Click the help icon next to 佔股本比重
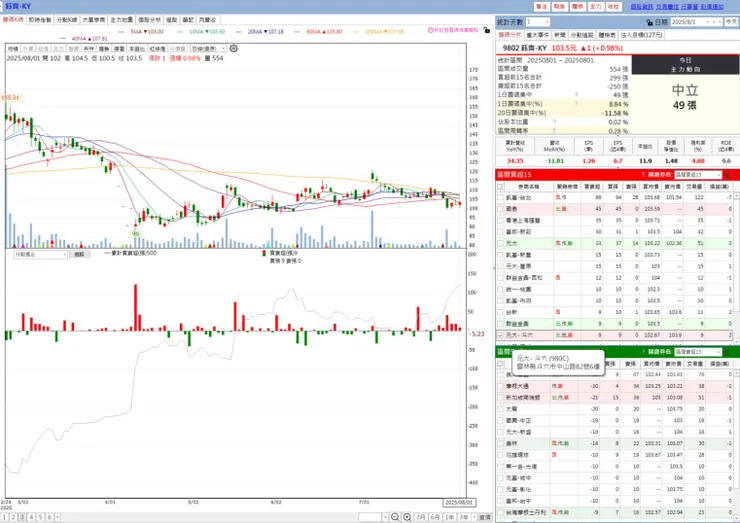 click(x=554, y=122)
